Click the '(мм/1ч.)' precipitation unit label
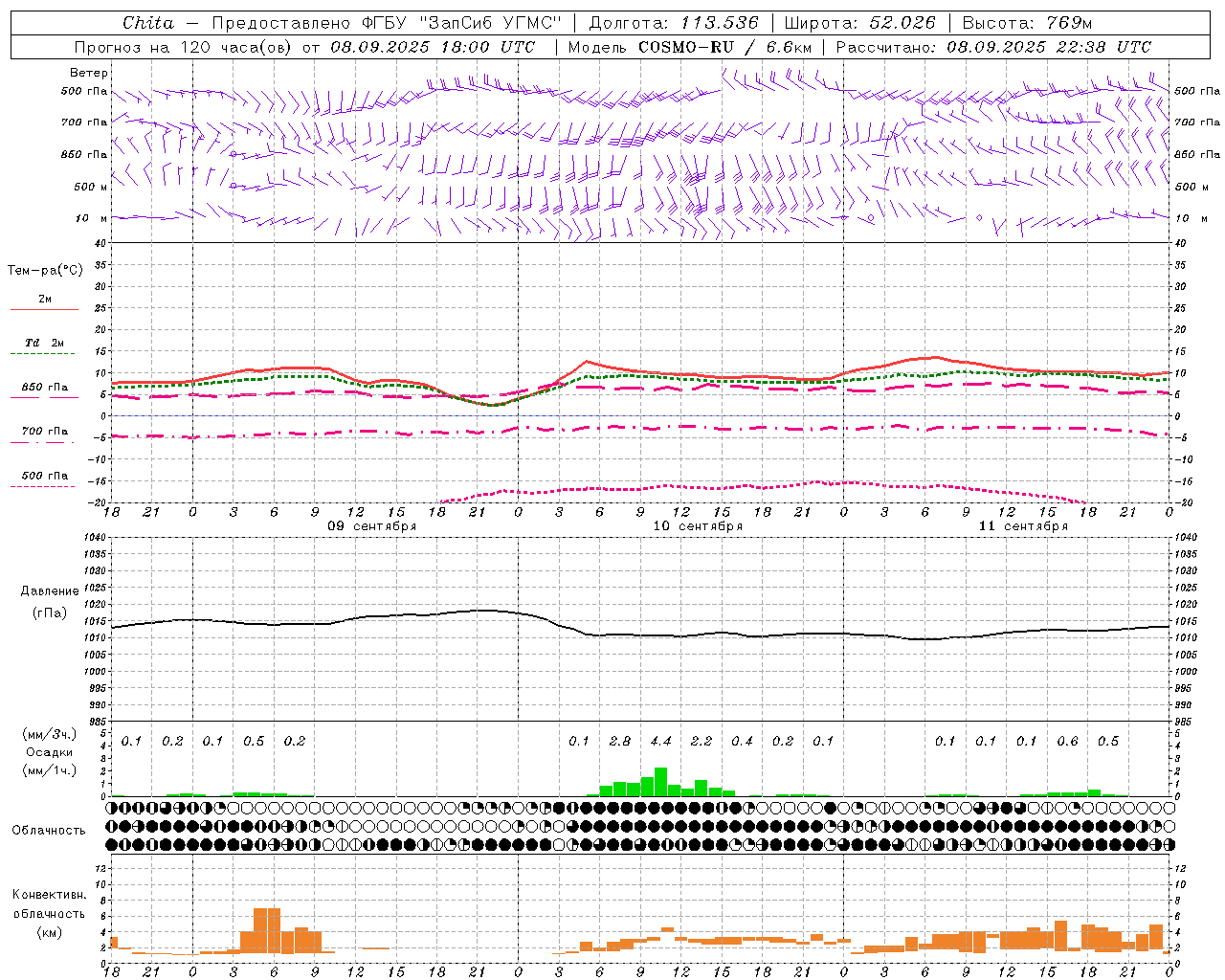1225x980 pixels. [50, 770]
